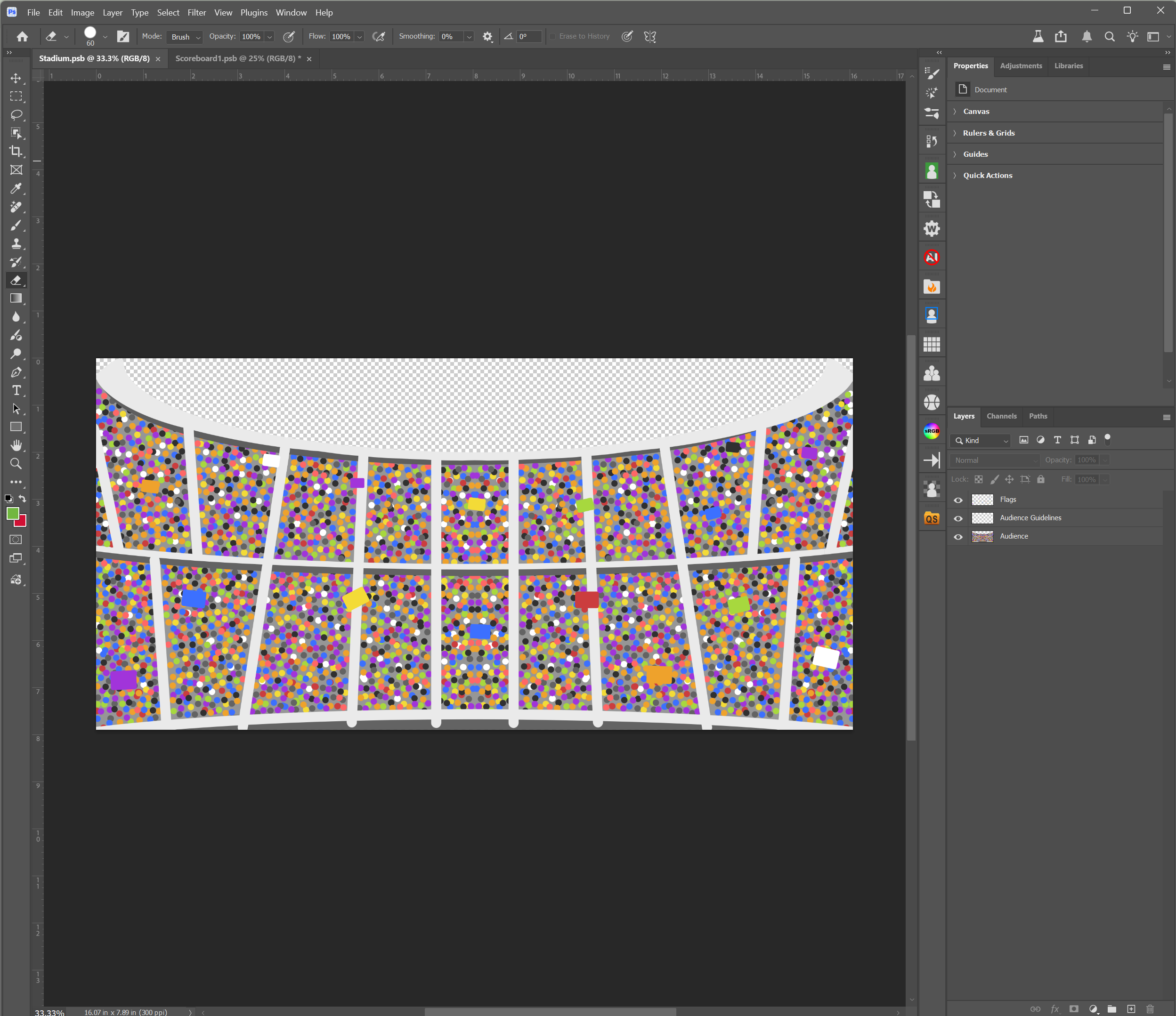Image resolution: width=1176 pixels, height=1016 pixels.
Task: Click the delete layer trash icon
Action: pyautogui.click(x=1150, y=1008)
